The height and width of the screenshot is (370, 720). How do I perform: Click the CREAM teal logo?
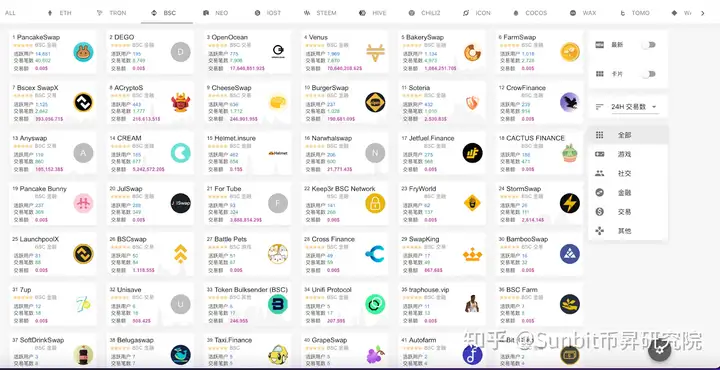point(180,153)
